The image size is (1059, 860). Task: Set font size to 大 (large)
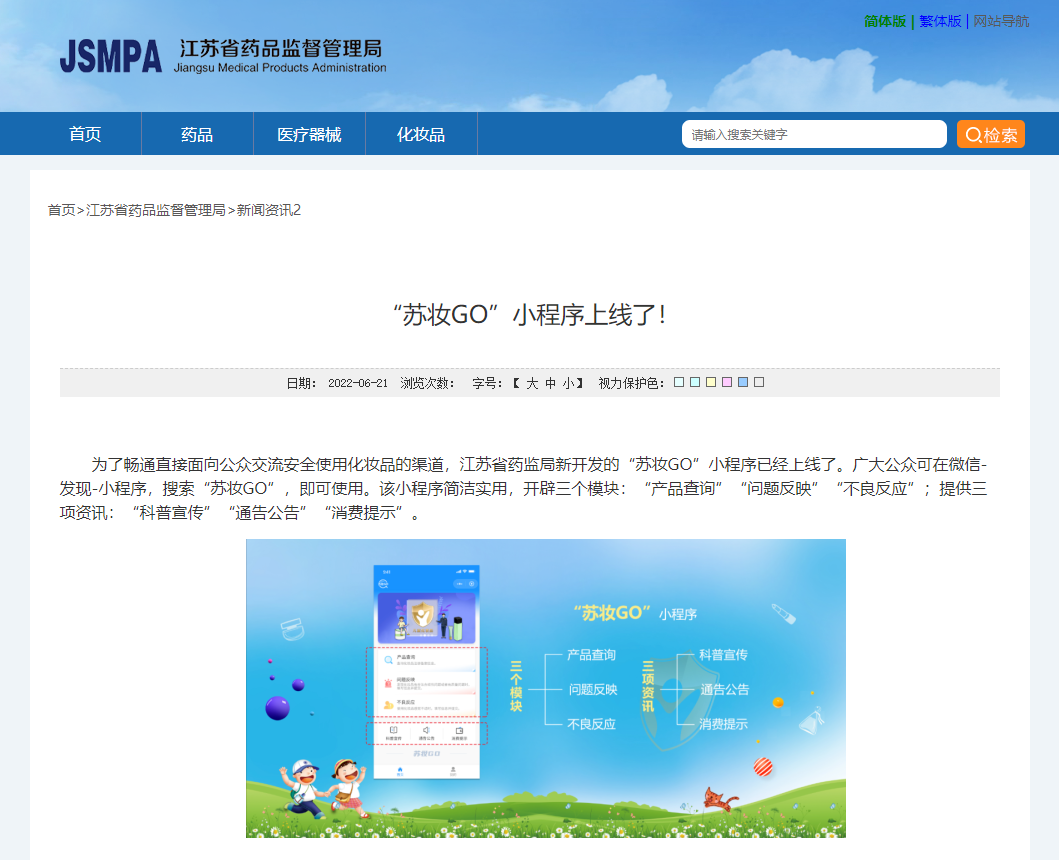tap(532, 383)
